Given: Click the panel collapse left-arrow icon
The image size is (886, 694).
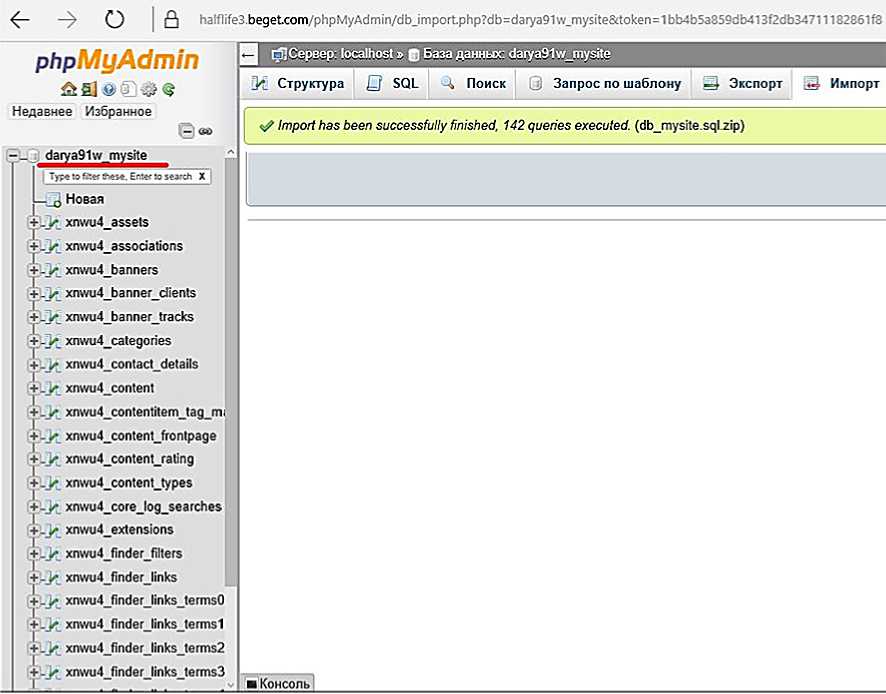Looking at the screenshot, I should (x=247, y=55).
